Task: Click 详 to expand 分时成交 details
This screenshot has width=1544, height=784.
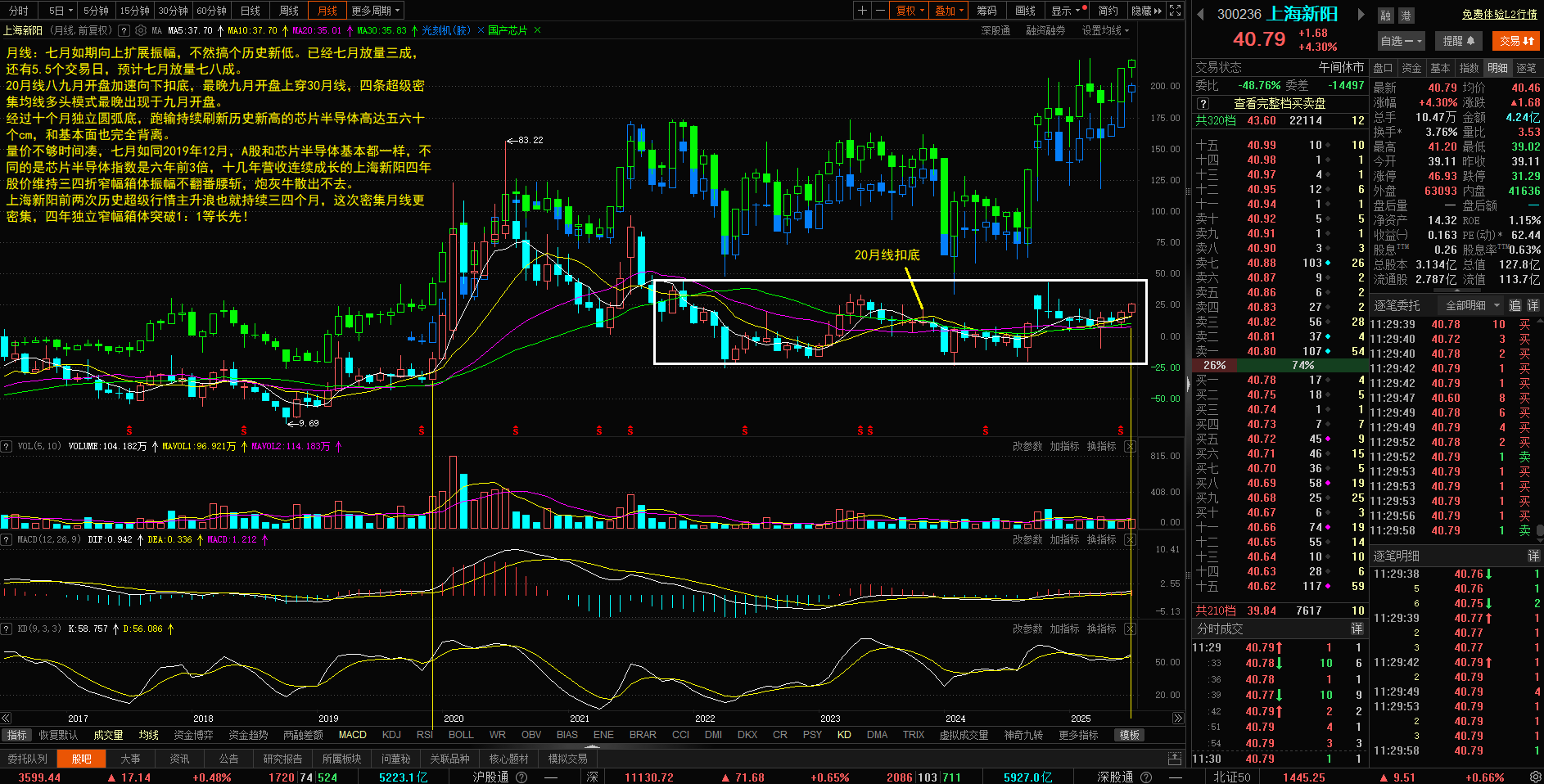Action: coord(1357,629)
